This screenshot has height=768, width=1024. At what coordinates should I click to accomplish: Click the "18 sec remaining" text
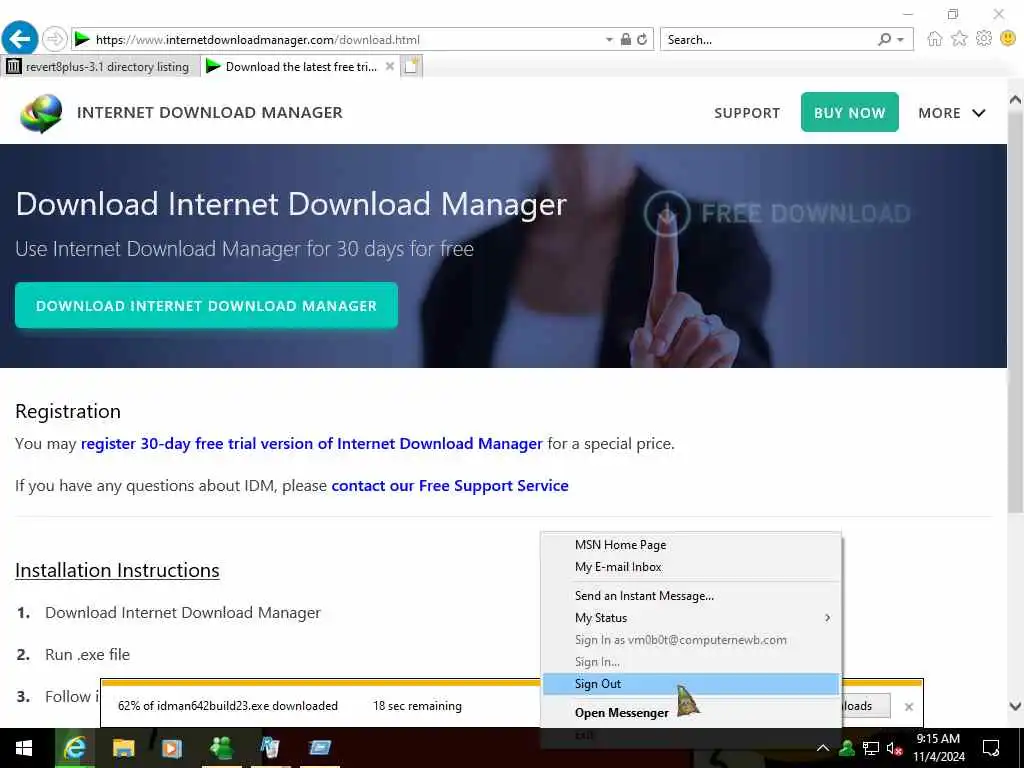tap(417, 706)
